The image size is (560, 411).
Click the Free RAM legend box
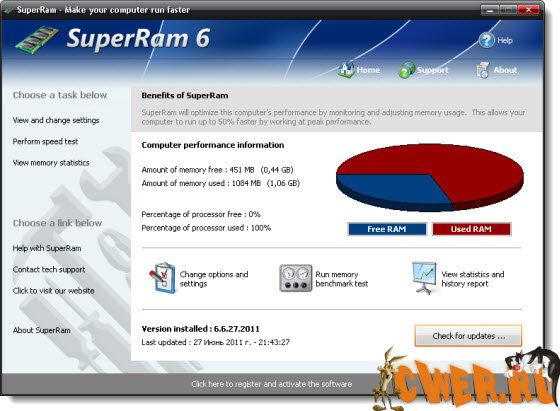(387, 229)
